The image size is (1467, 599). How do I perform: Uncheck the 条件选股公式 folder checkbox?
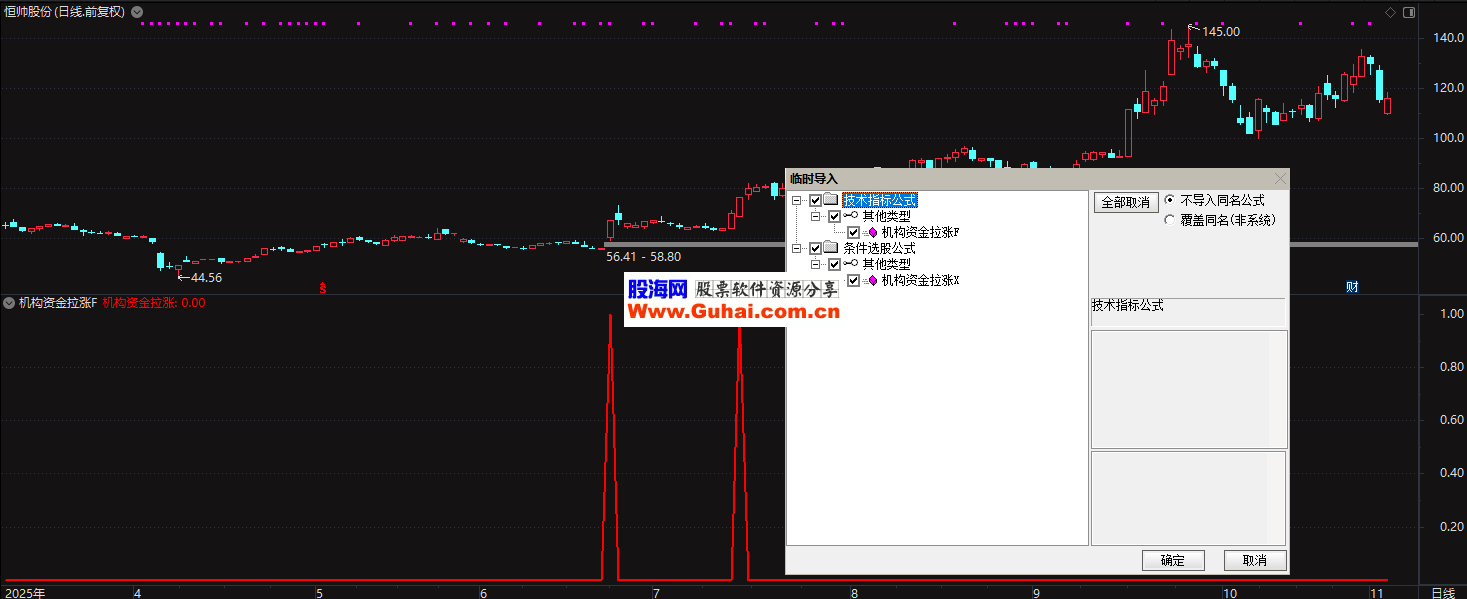tap(816, 248)
